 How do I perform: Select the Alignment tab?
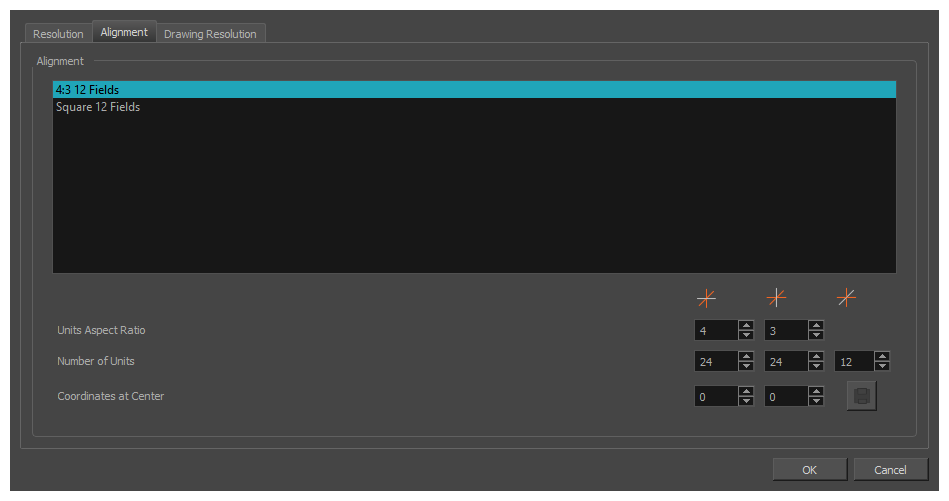[x=124, y=32]
